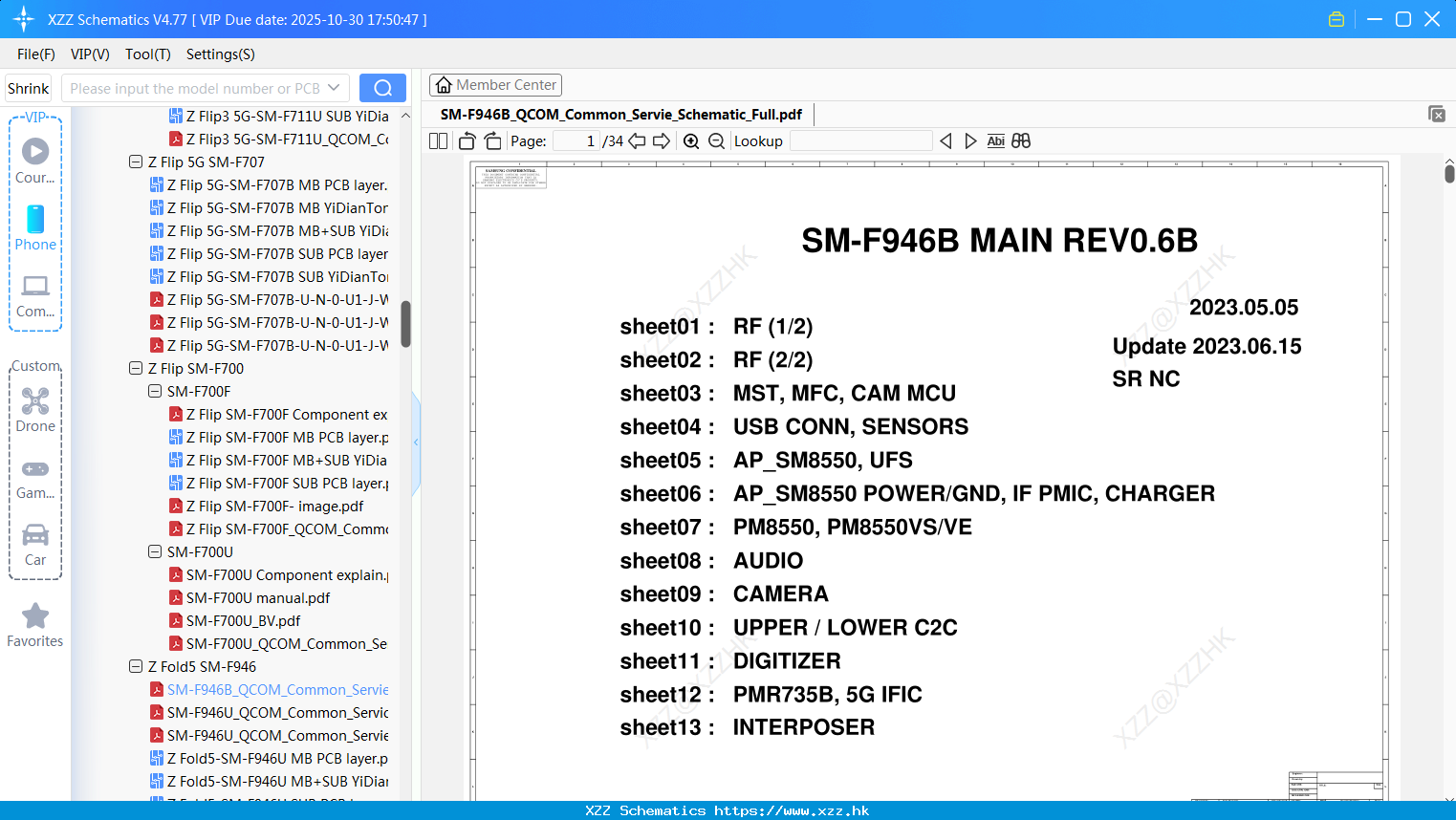The height and width of the screenshot is (820, 1456).
Task: Zoom in on the schematic
Action: pos(691,141)
